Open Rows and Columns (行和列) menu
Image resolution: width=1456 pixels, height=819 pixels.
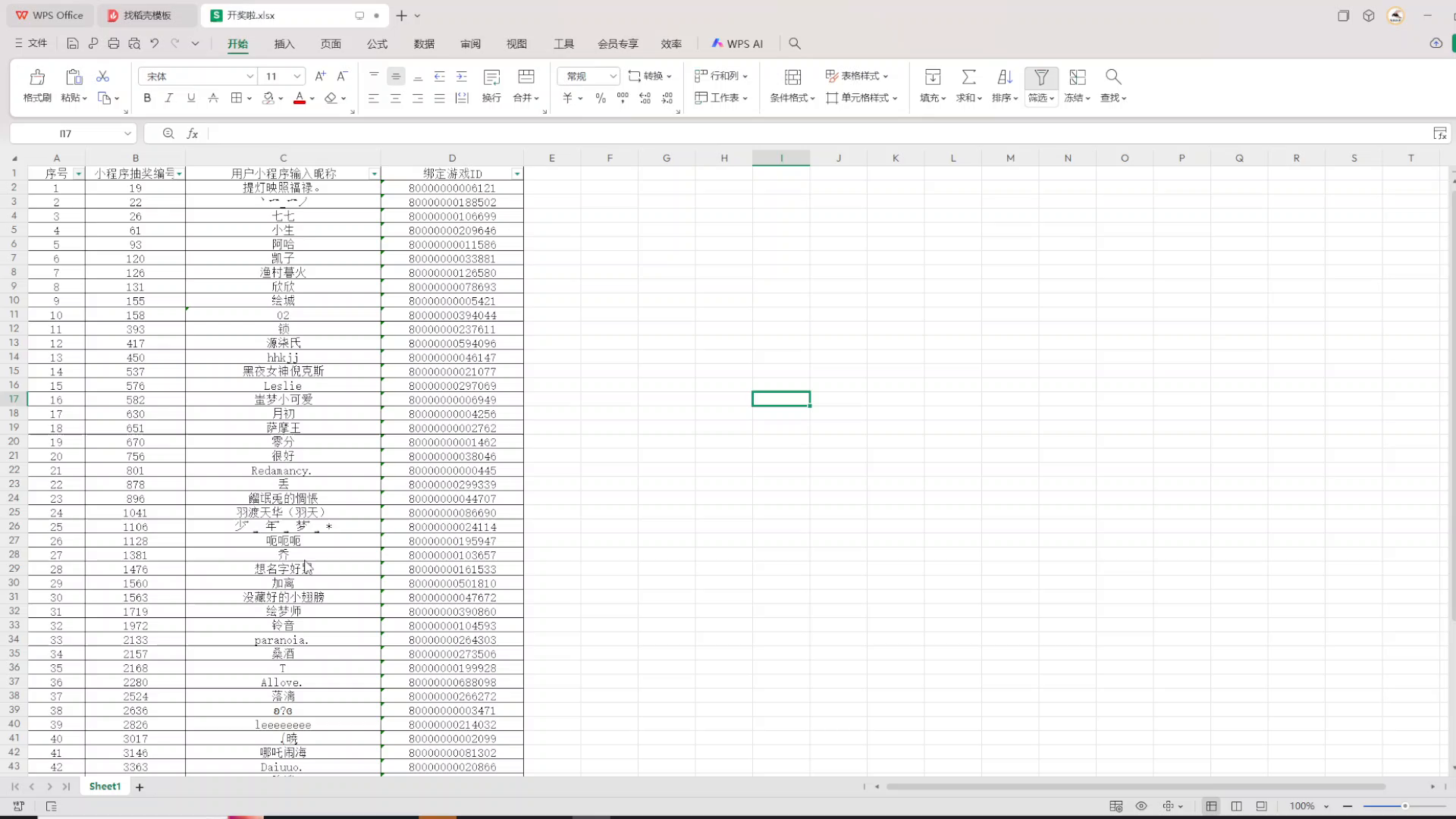pos(721,76)
